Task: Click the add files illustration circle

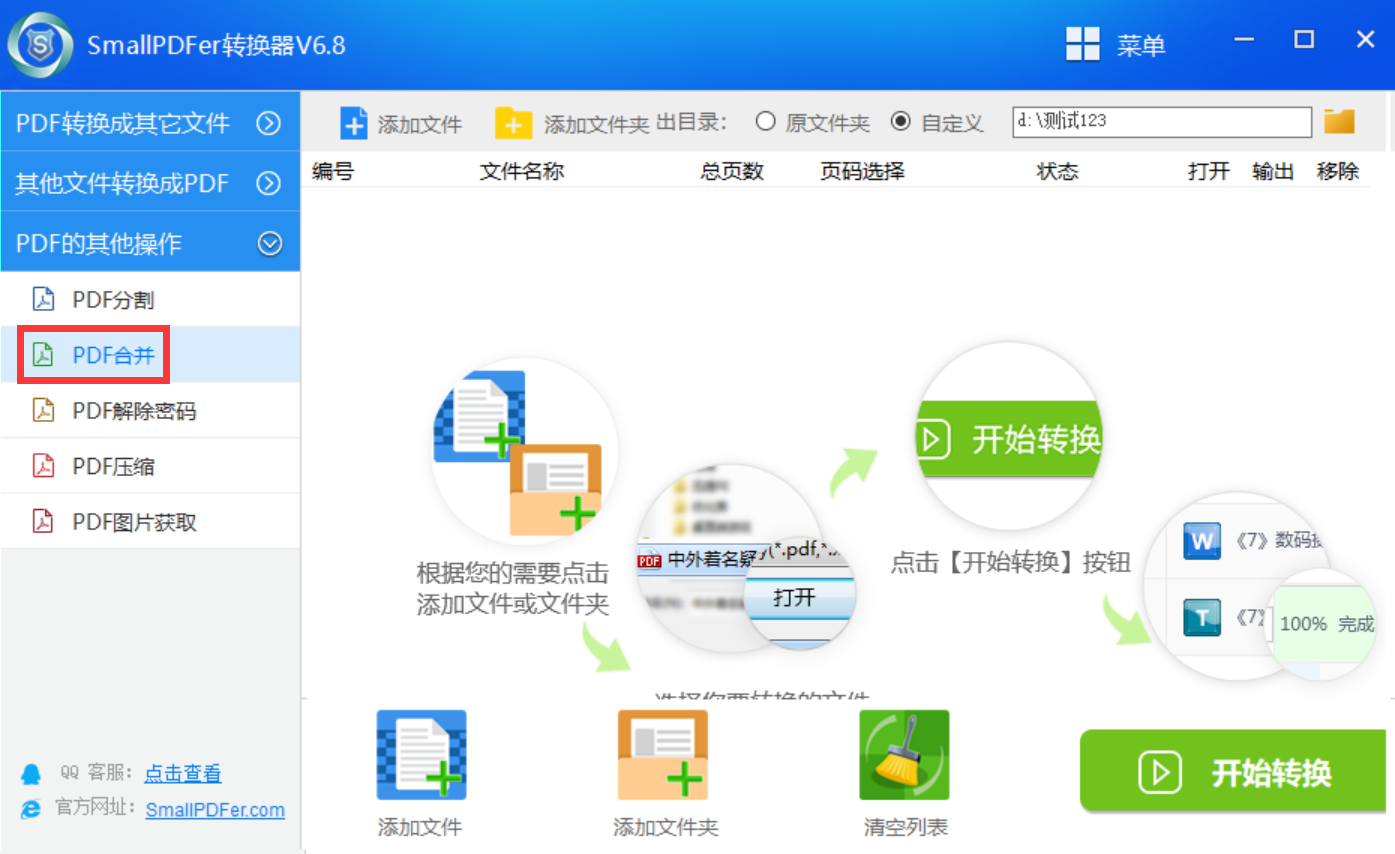Action: click(x=524, y=451)
